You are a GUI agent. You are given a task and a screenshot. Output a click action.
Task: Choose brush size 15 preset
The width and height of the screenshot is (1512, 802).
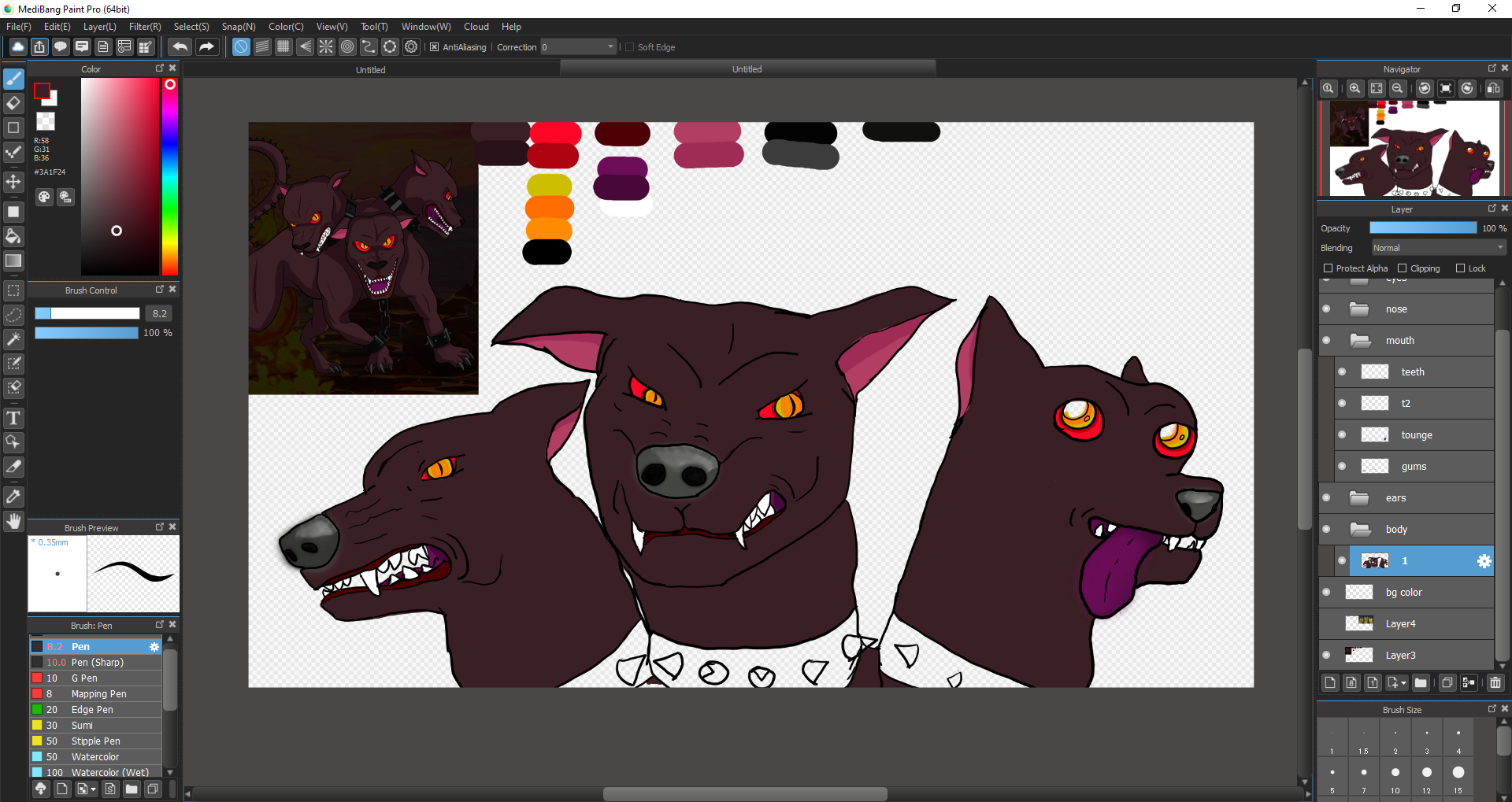click(x=1458, y=776)
